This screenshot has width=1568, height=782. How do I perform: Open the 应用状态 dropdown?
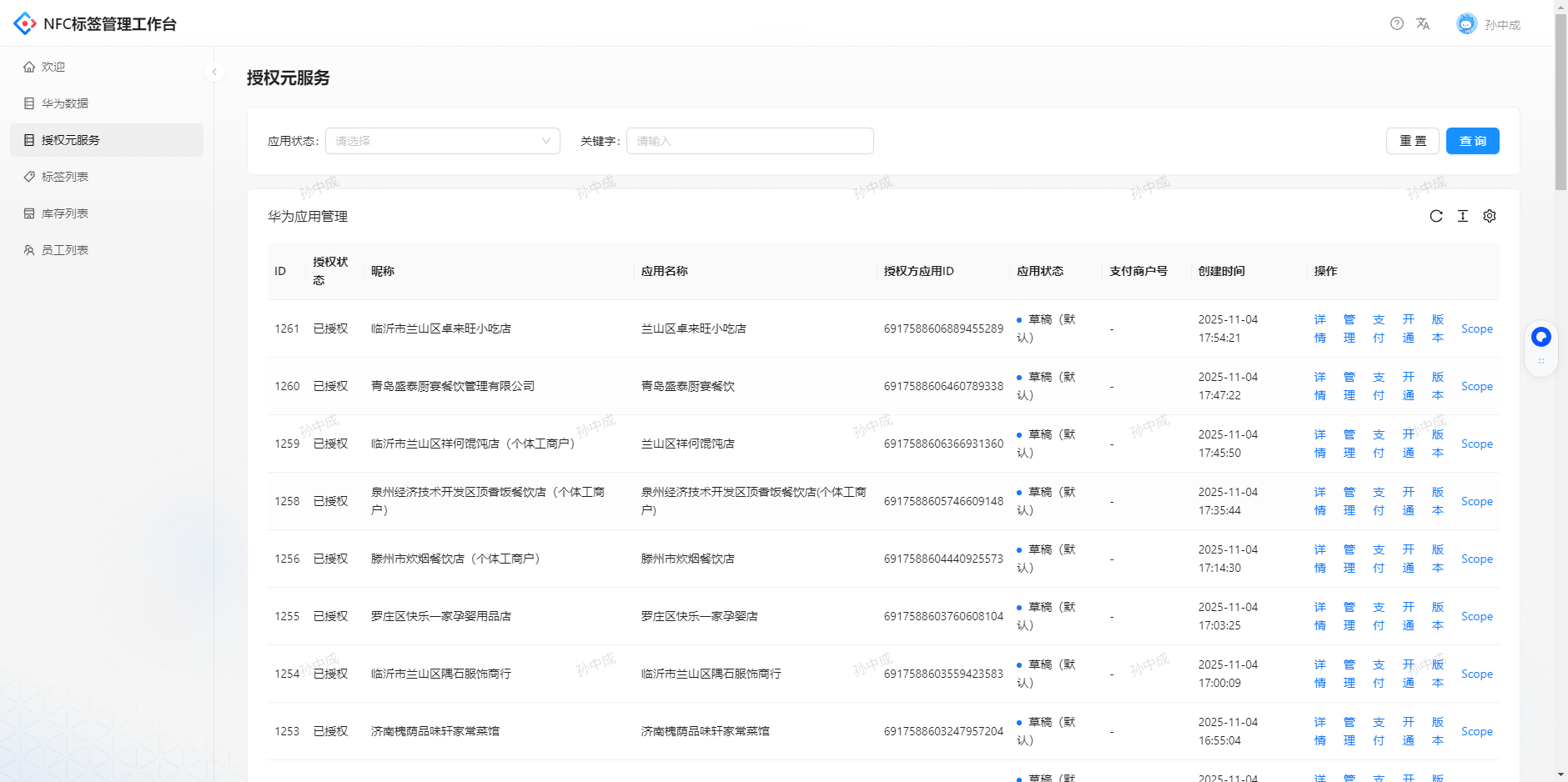(x=442, y=140)
